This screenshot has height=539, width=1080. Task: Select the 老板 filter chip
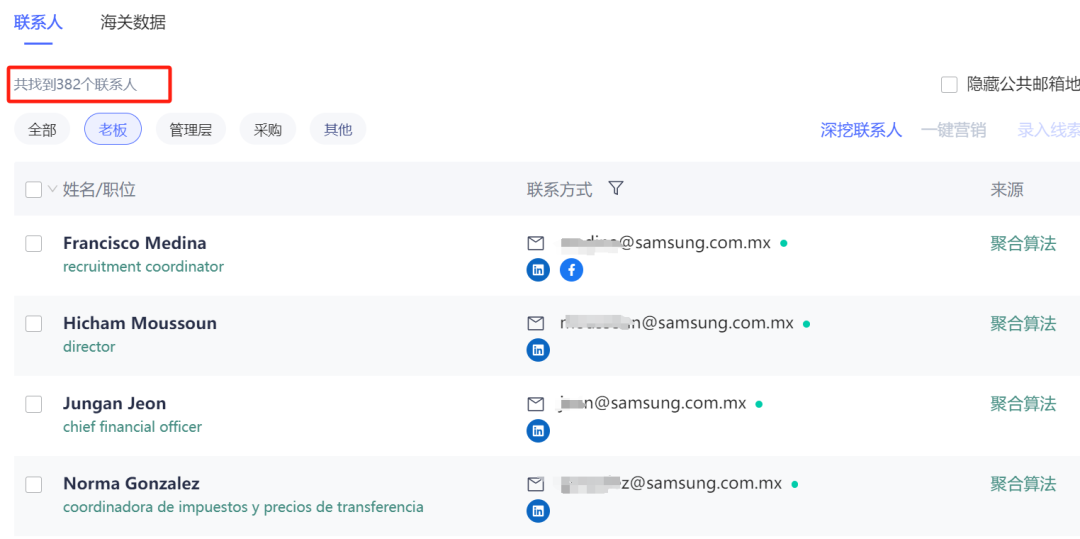(x=113, y=129)
